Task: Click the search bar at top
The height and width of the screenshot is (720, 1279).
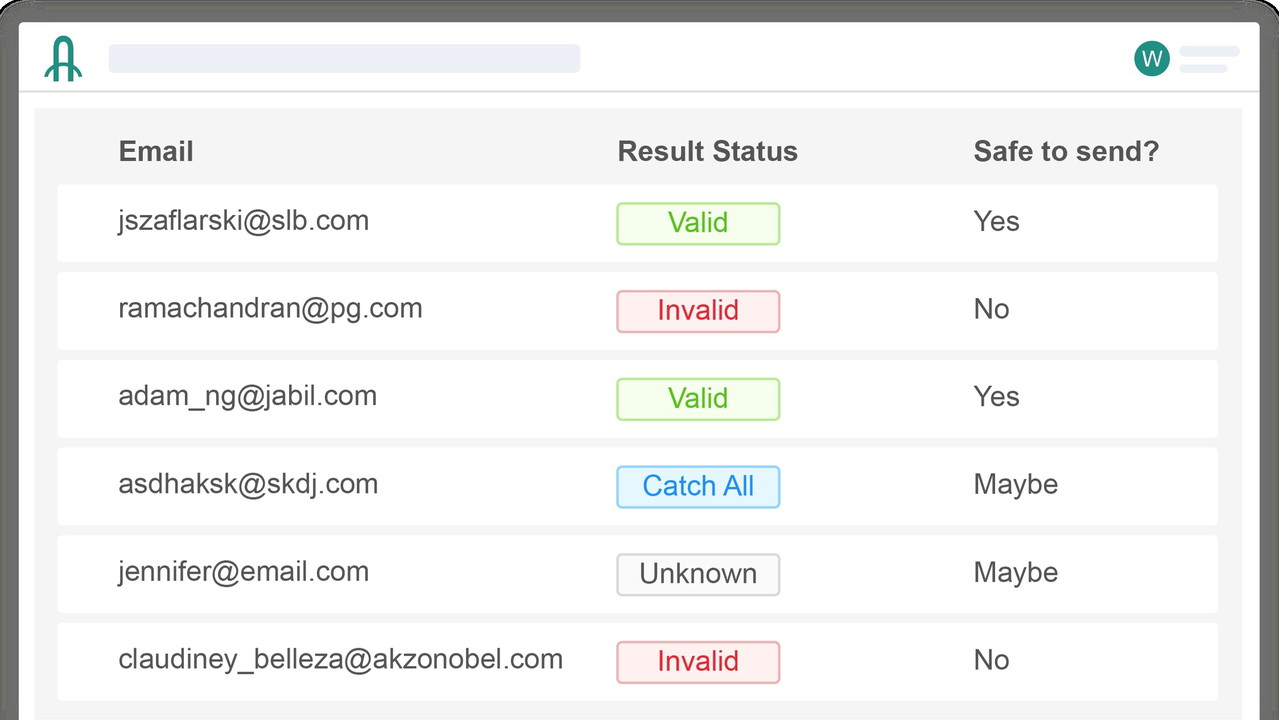Action: pos(344,58)
